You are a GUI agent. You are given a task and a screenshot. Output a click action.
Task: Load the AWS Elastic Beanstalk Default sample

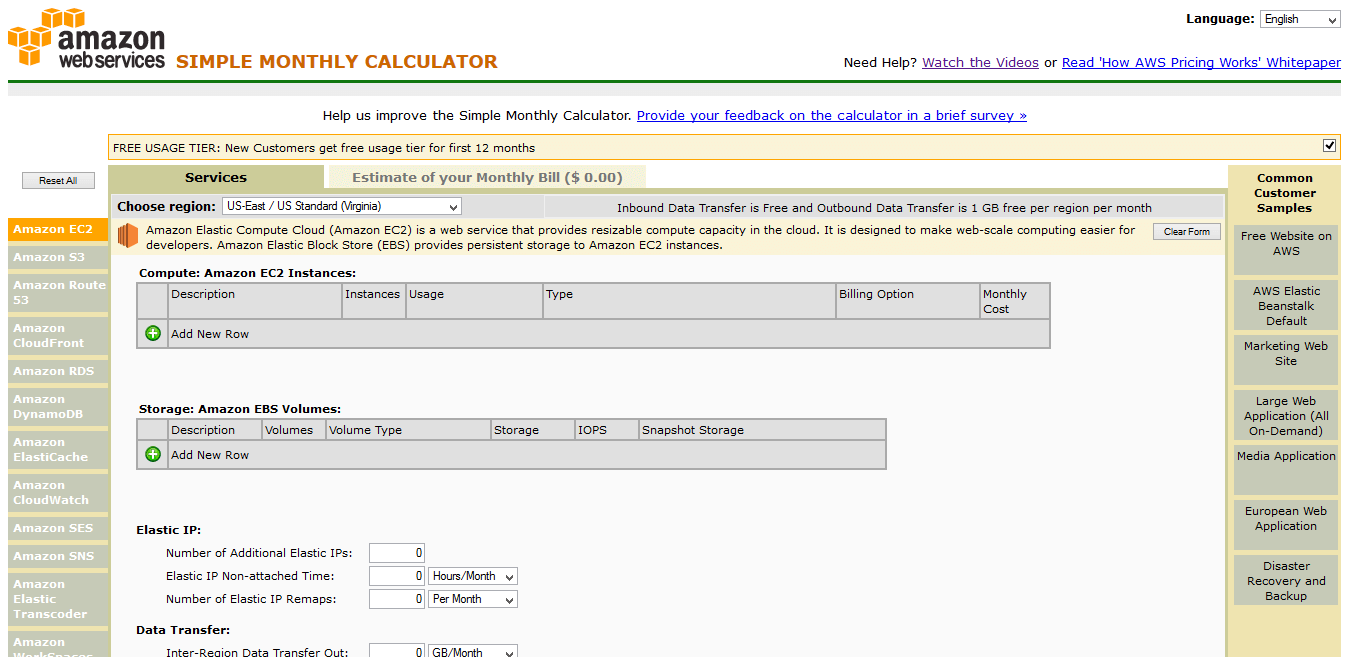(1286, 305)
